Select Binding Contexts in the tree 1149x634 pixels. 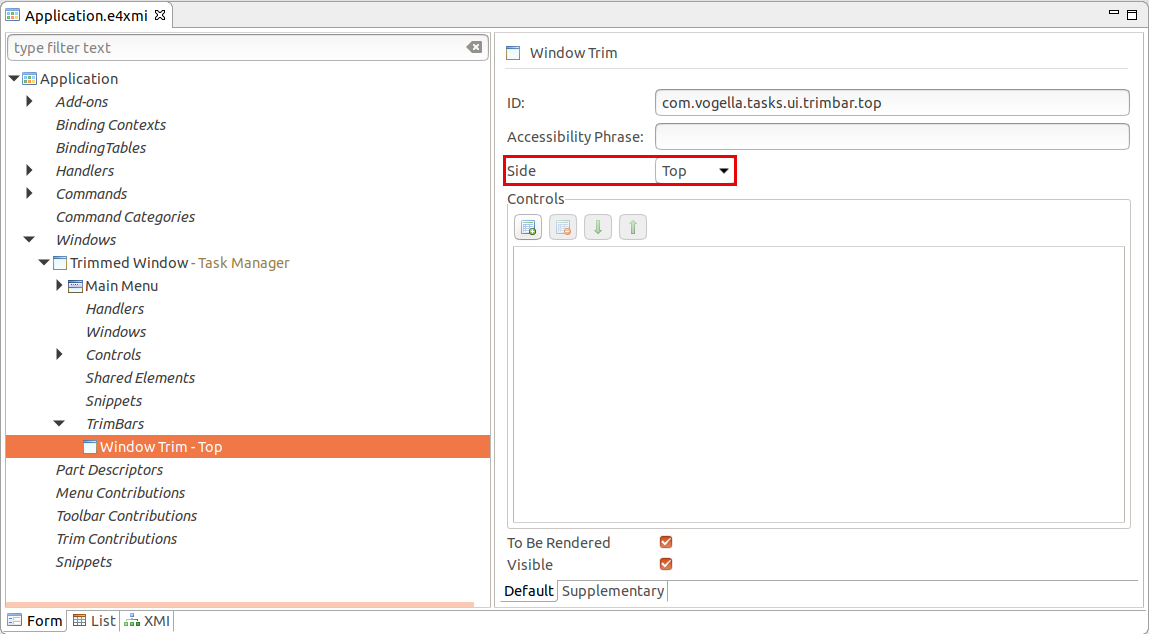(111, 125)
